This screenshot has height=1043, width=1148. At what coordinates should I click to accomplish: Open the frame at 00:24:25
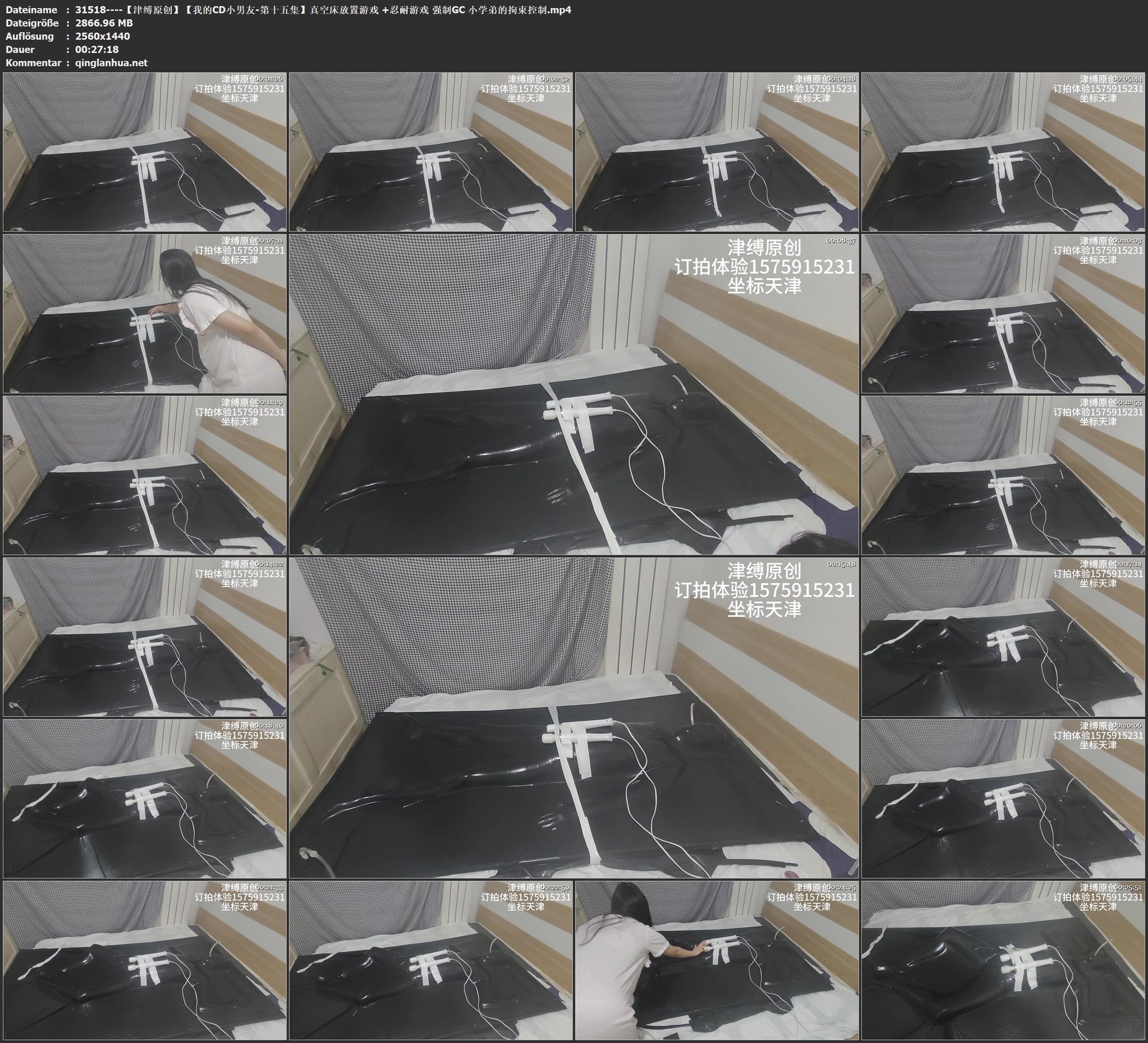(717, 960)
